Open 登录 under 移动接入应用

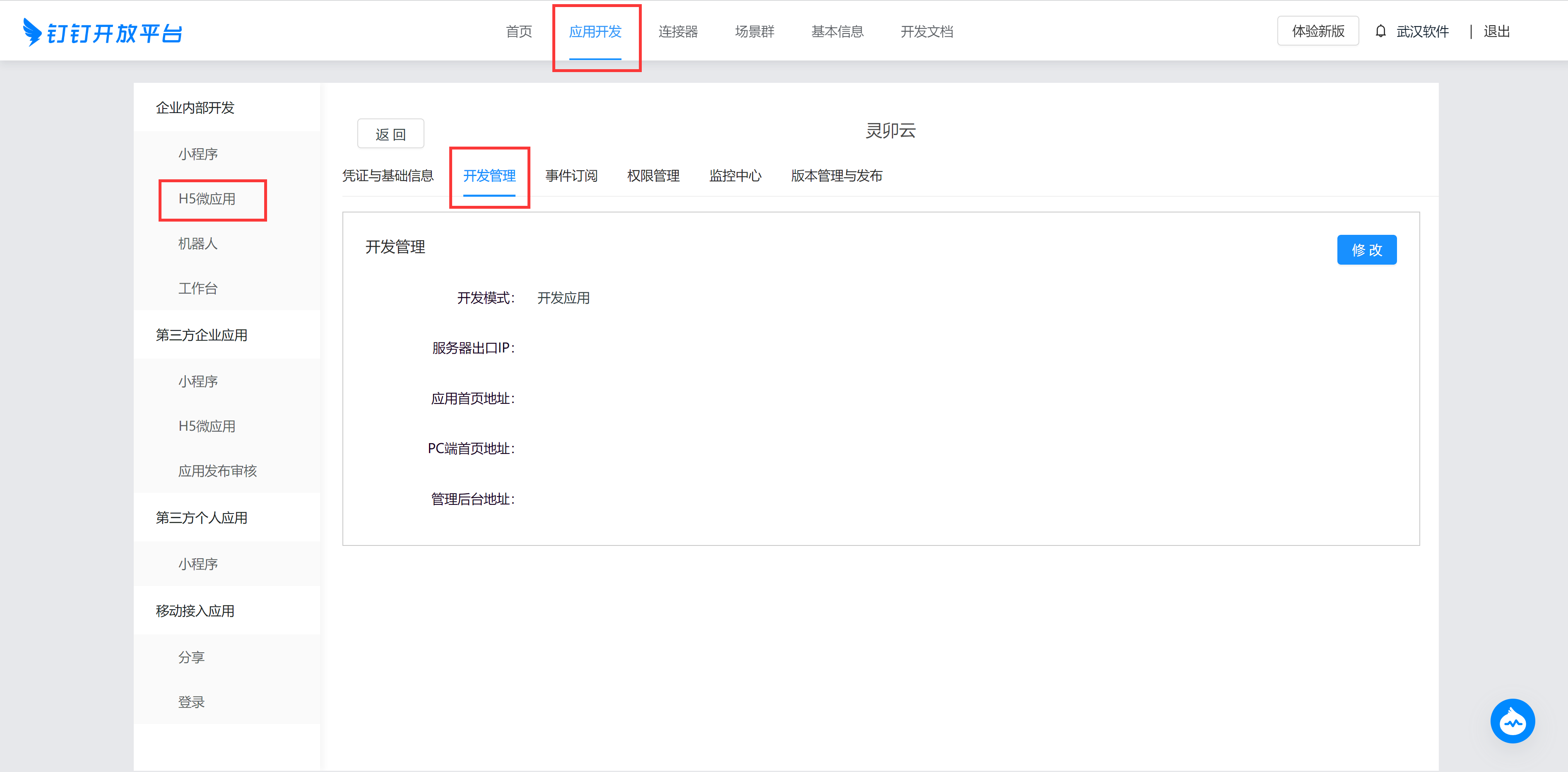pyautogui.click(x=191, y=702)
